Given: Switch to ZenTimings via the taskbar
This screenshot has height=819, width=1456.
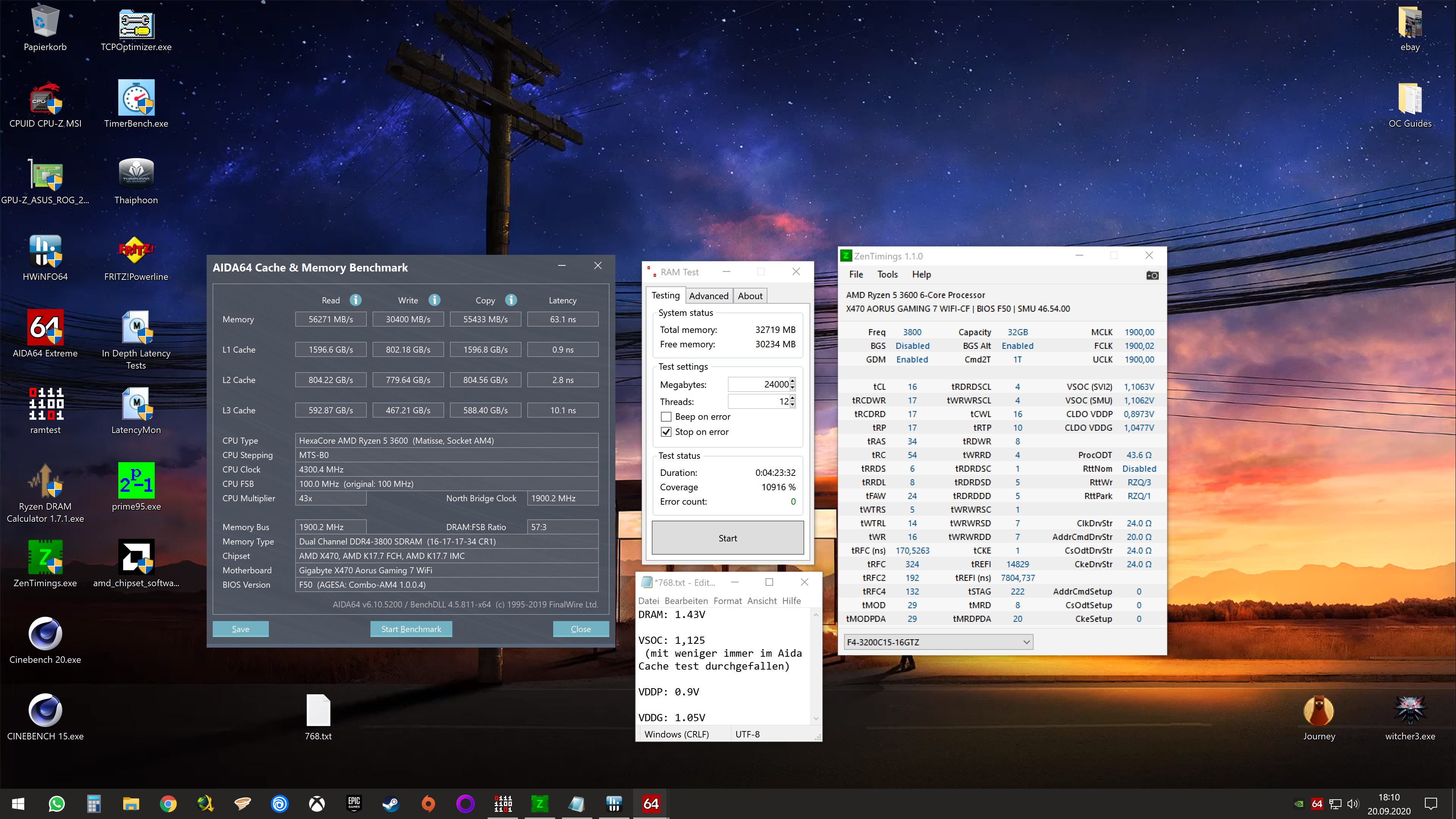Looking at the screenshot, I should pos(540,803).
